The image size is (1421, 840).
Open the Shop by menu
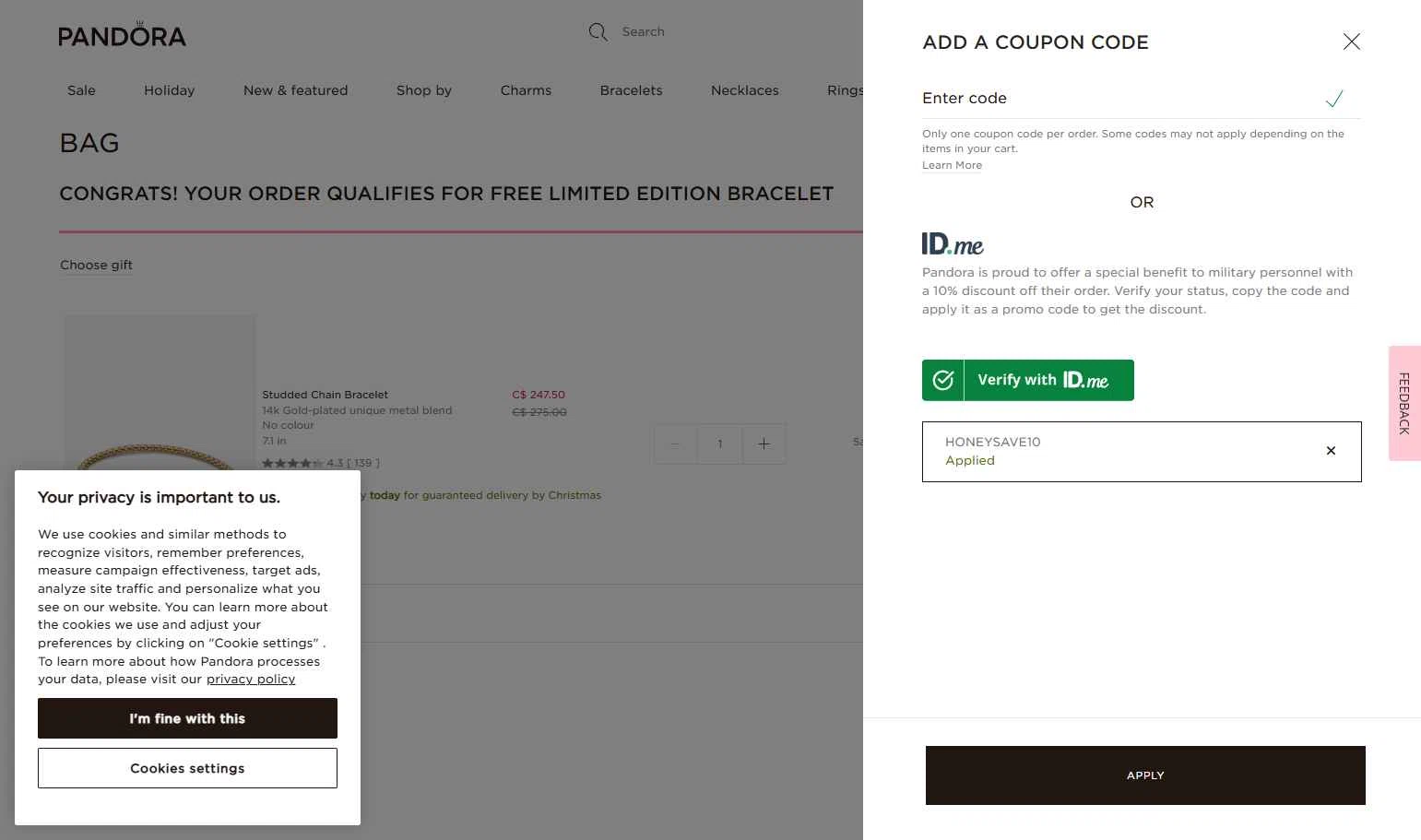coord(424,90)
